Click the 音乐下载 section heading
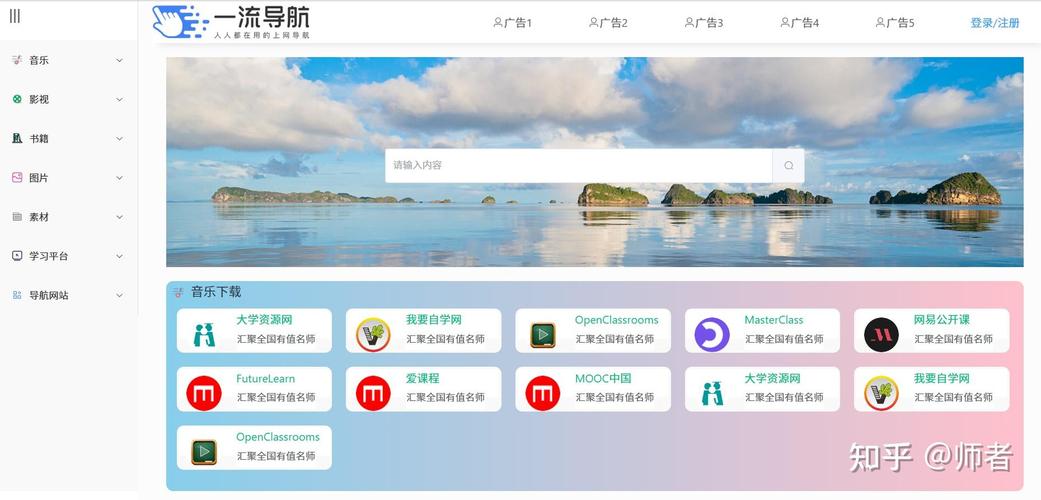 click(216, 292)
